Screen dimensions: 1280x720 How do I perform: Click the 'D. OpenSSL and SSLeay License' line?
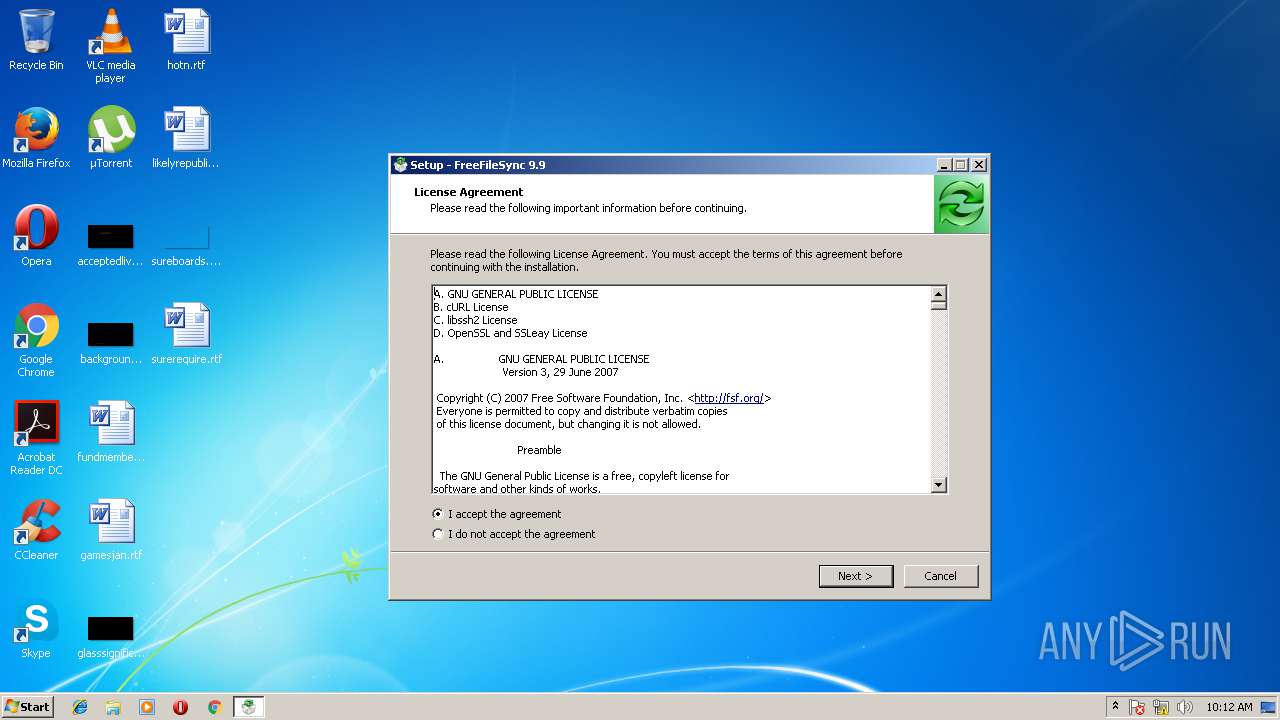tap(511, 333)
